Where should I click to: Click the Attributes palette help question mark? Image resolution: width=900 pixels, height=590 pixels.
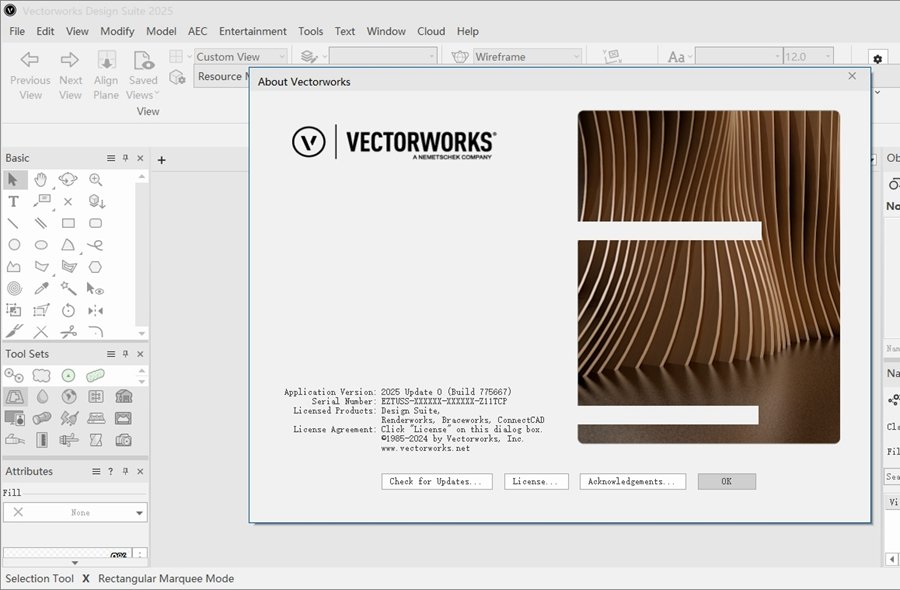[x=110, y=471]
